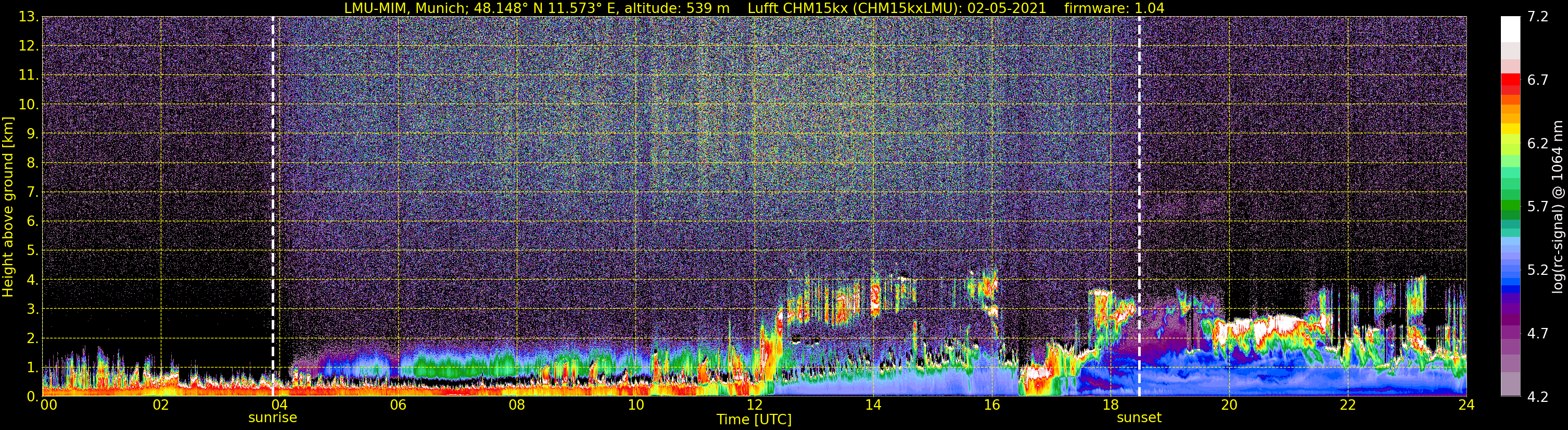Click the colorbar value '5.7'
Image resolution: width=1568 pixels, height=430 pixels.
point(1538,207)
